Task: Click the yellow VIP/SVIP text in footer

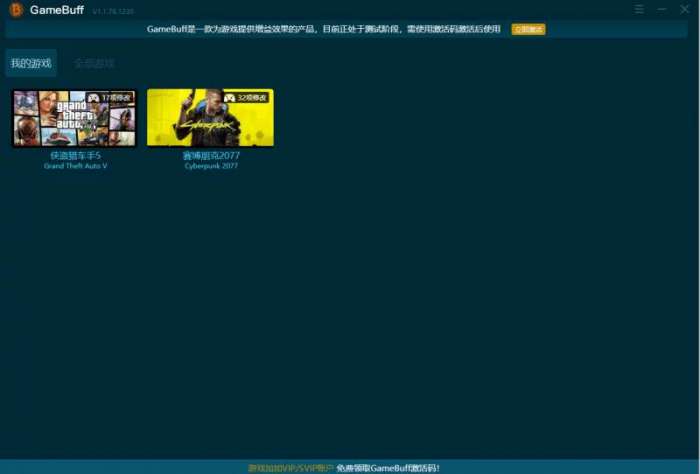Action: point(291,468)
